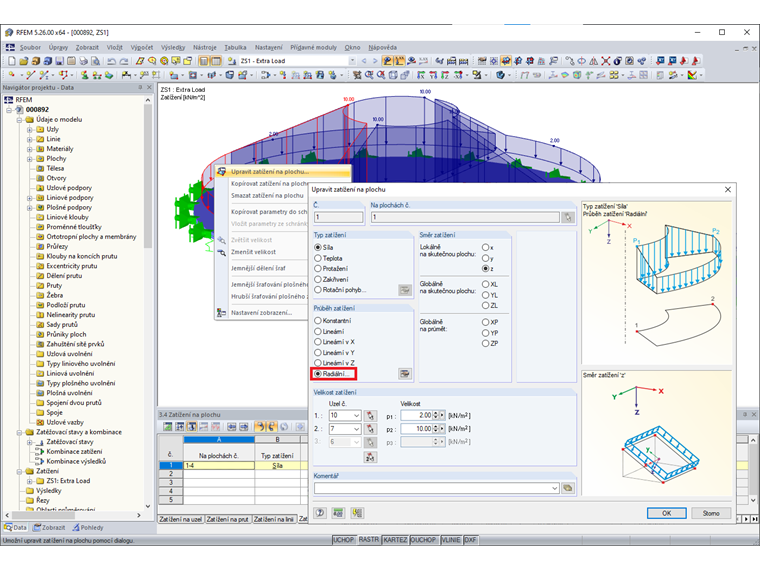Click the Undo arrow icon
Screen dimensions: 760x570
pos(111,61)
